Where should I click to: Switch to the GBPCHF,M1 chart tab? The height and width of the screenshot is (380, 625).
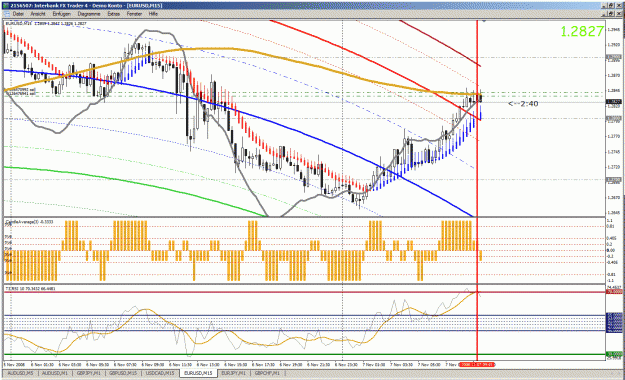coord(267,373)
